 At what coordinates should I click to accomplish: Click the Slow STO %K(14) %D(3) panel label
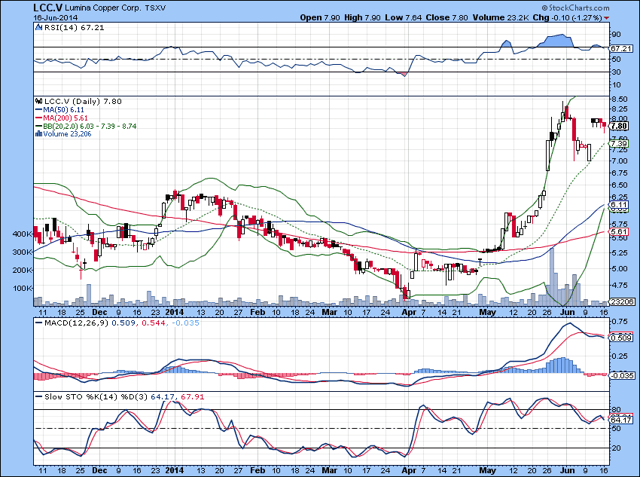coord(96,397)
